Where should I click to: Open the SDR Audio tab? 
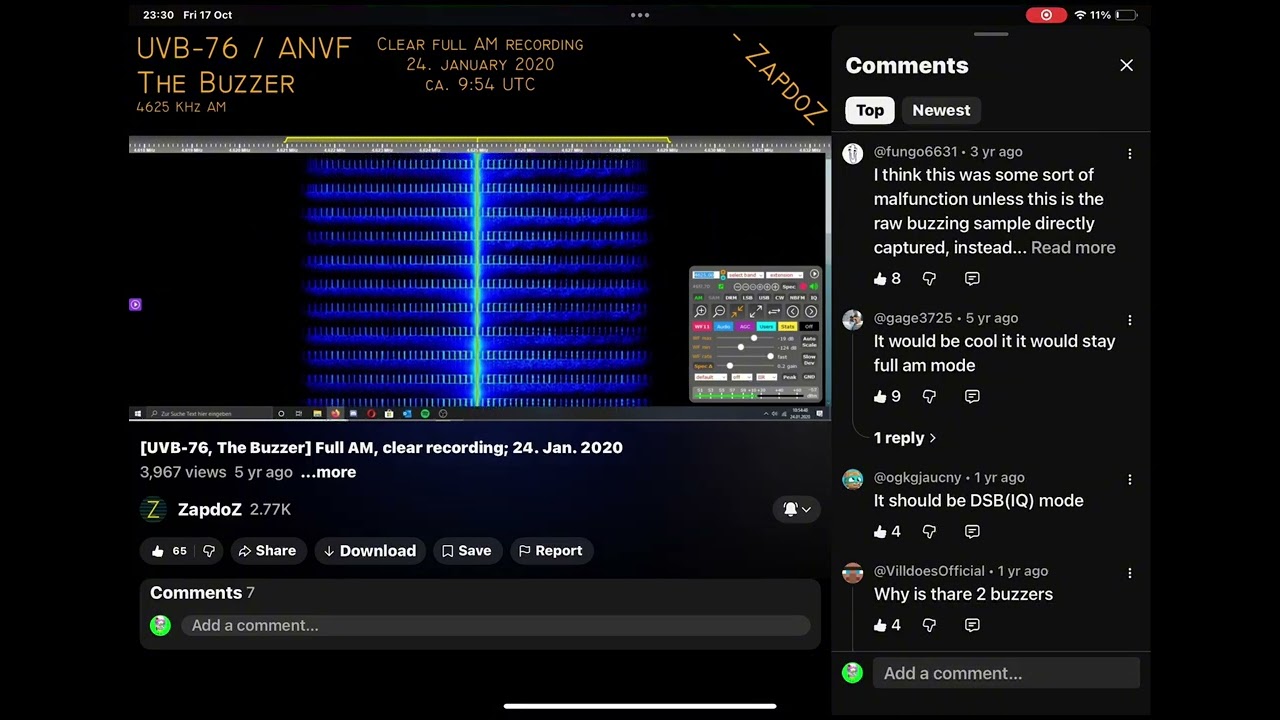(x=724, y=327)
